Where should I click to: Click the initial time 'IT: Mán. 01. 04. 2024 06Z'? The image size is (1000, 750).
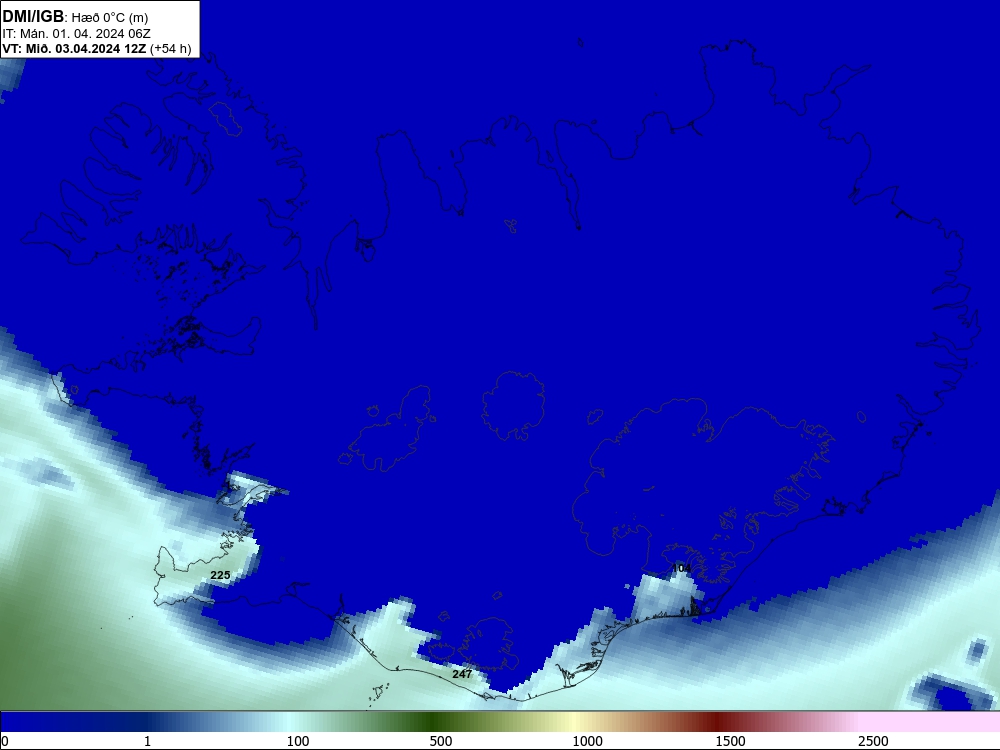coord(77,34)
